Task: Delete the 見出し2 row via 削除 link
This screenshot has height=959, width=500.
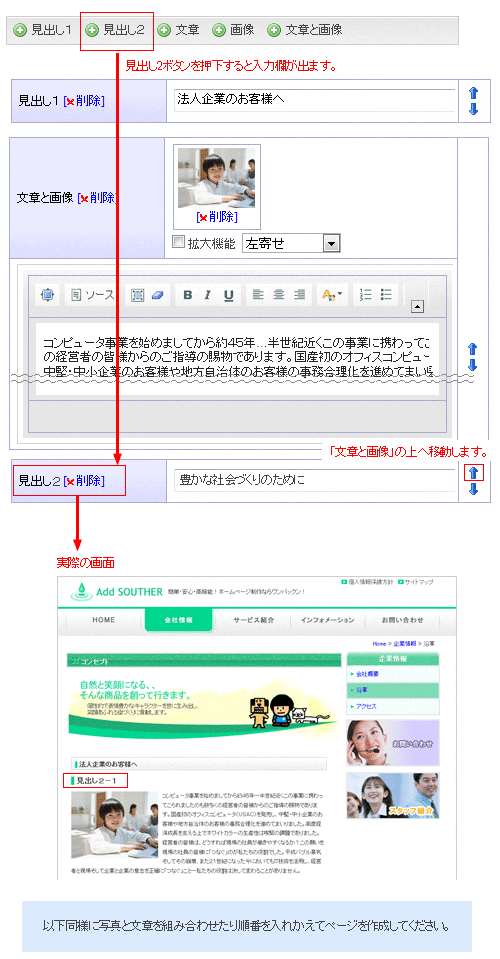Action: (x=86, y=481)
